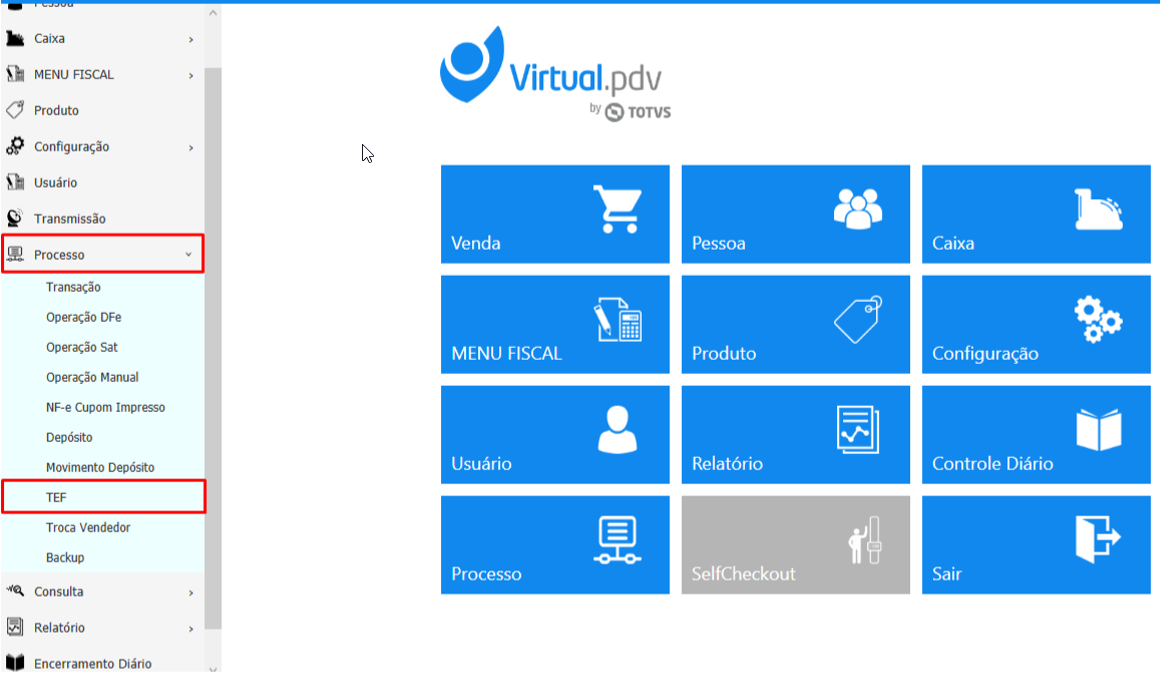This screenshot has width=1164, height=679.
Task: Open the Relatório report tile
Action: [795, 434]
